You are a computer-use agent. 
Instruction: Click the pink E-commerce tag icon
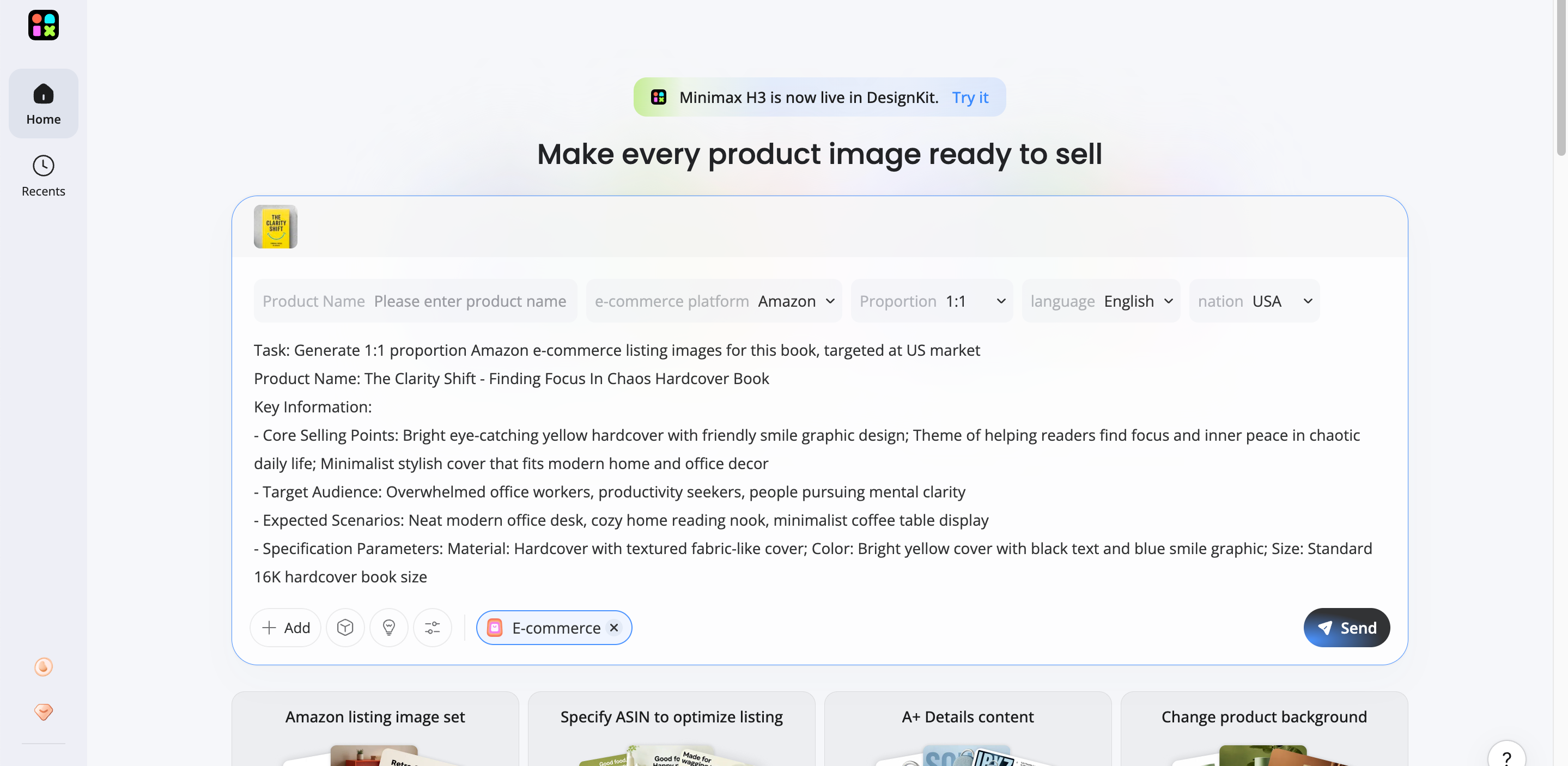[495, 627]
